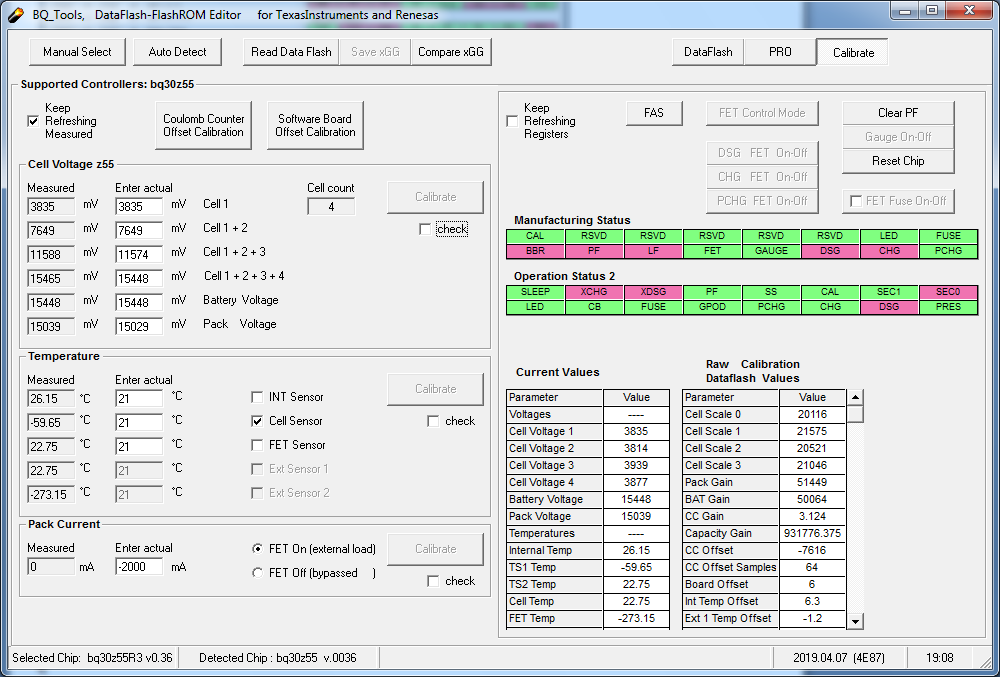1000x677 pixels.
Task: Click the Compare xGG button
Action: [451, 52]
